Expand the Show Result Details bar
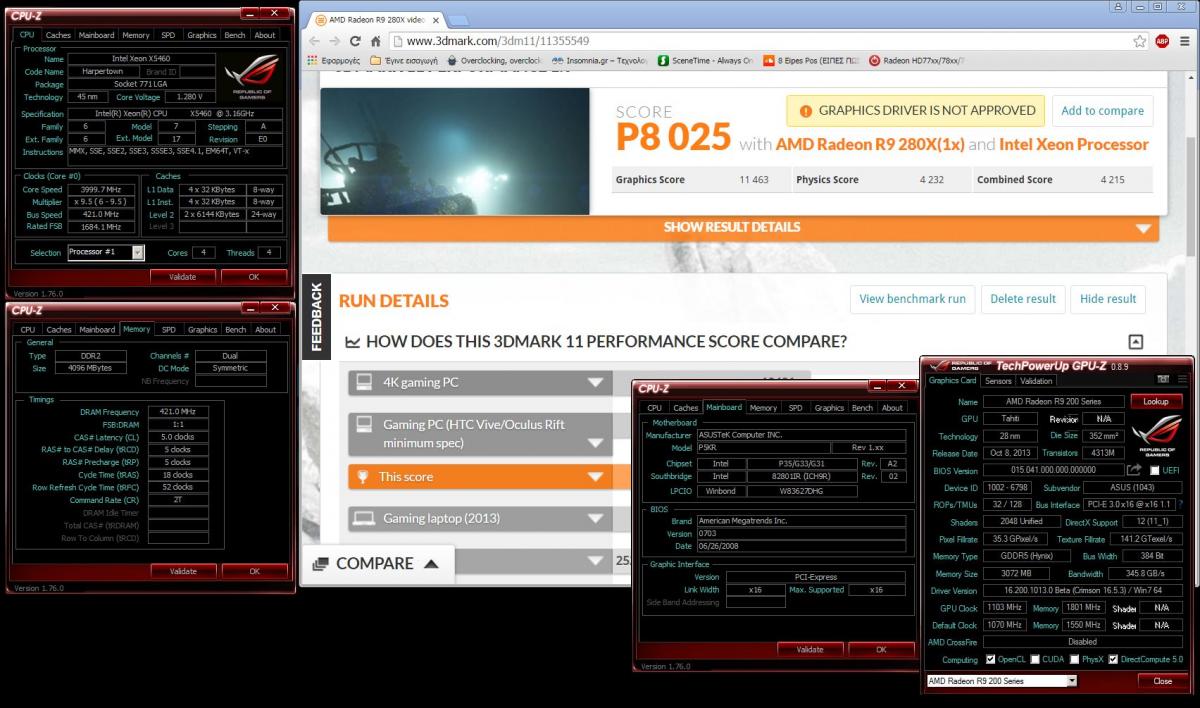The image size is (1200, 708). [743, 227]
